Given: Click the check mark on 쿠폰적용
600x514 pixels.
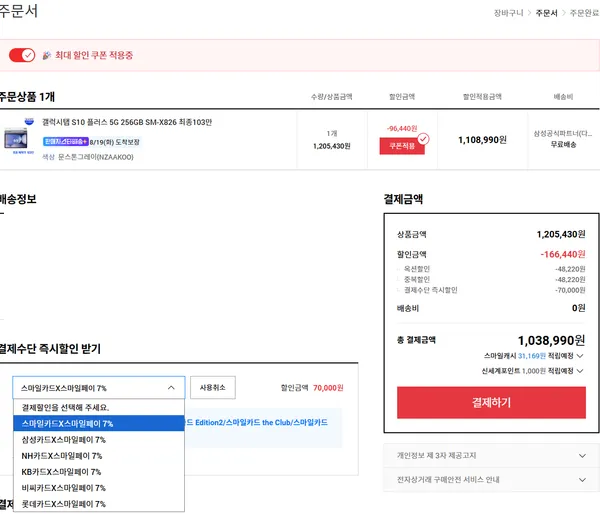Looking at the screenshot, I should tap(423, 139).
